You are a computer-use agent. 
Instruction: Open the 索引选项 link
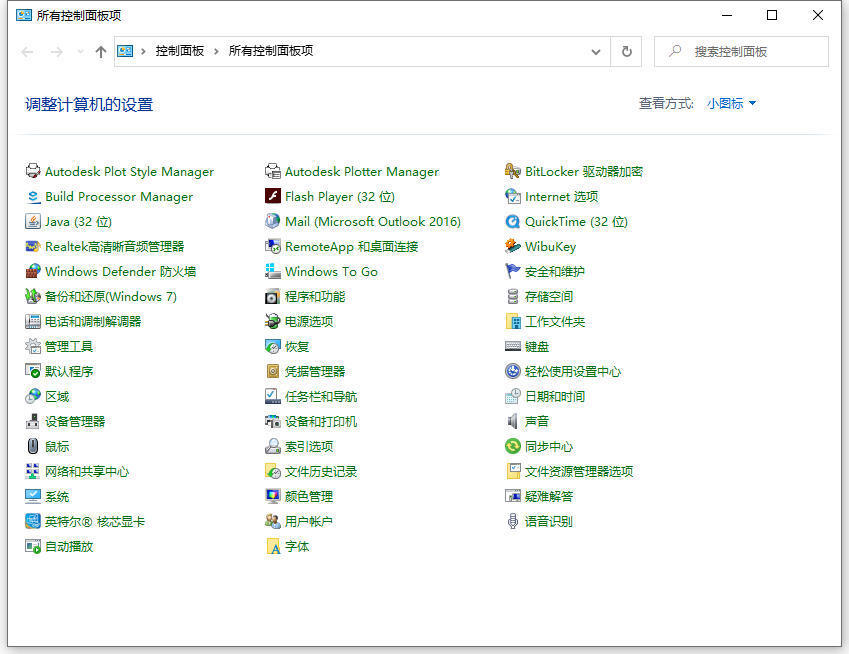point(309,447)
